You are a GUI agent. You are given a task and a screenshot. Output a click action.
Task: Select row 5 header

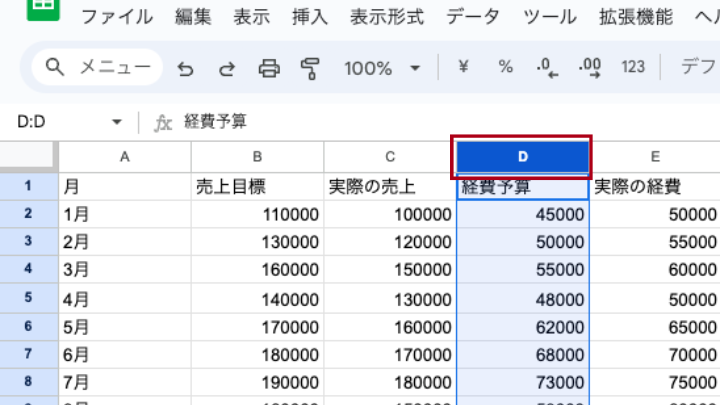(28, 298)
